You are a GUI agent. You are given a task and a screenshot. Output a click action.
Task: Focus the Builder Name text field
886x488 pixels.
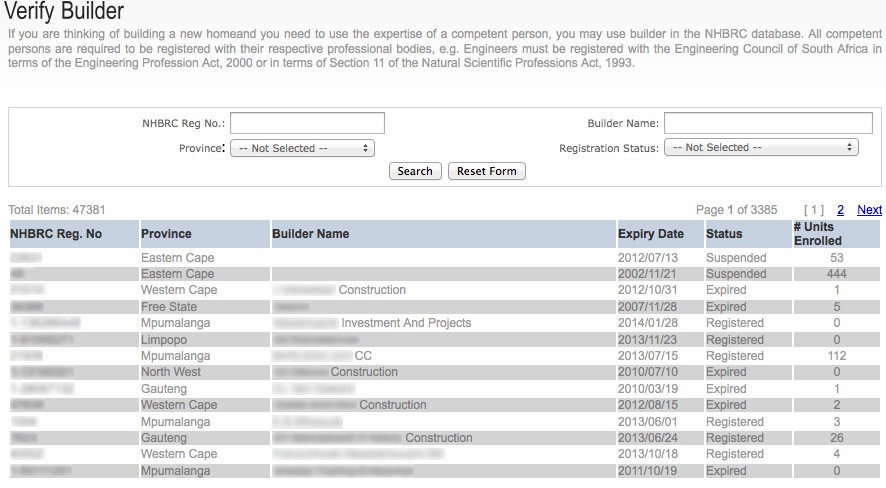point(768,123)
